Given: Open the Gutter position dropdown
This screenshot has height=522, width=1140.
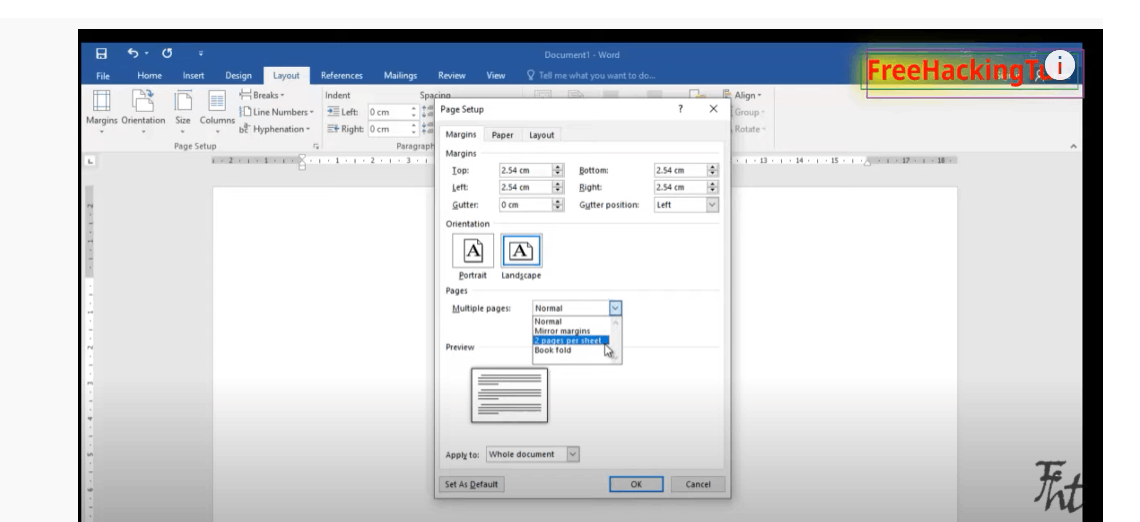Looking at the screenshot, I should click(712, 204).
